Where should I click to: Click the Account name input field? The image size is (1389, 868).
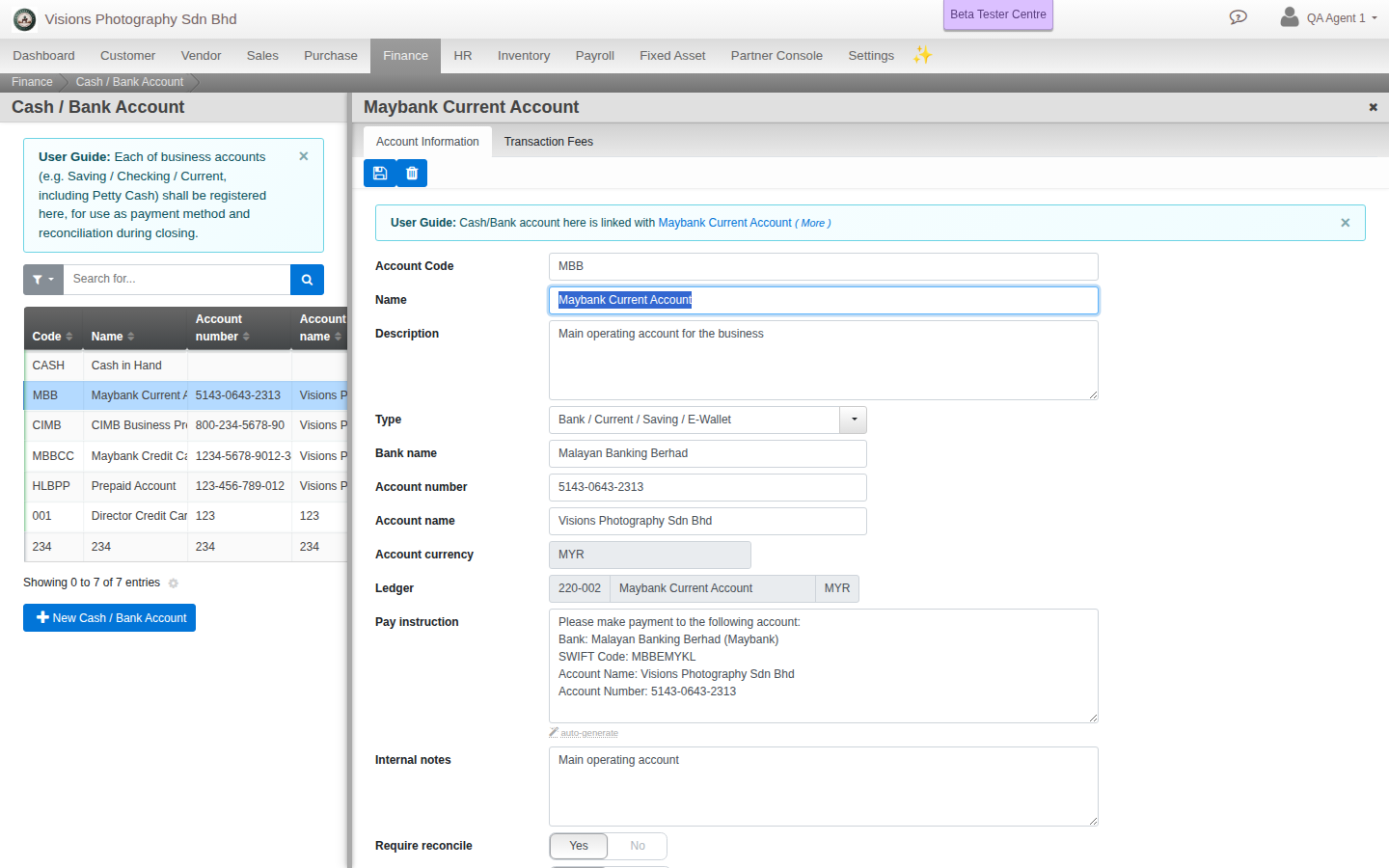click(x=708, y=521)
